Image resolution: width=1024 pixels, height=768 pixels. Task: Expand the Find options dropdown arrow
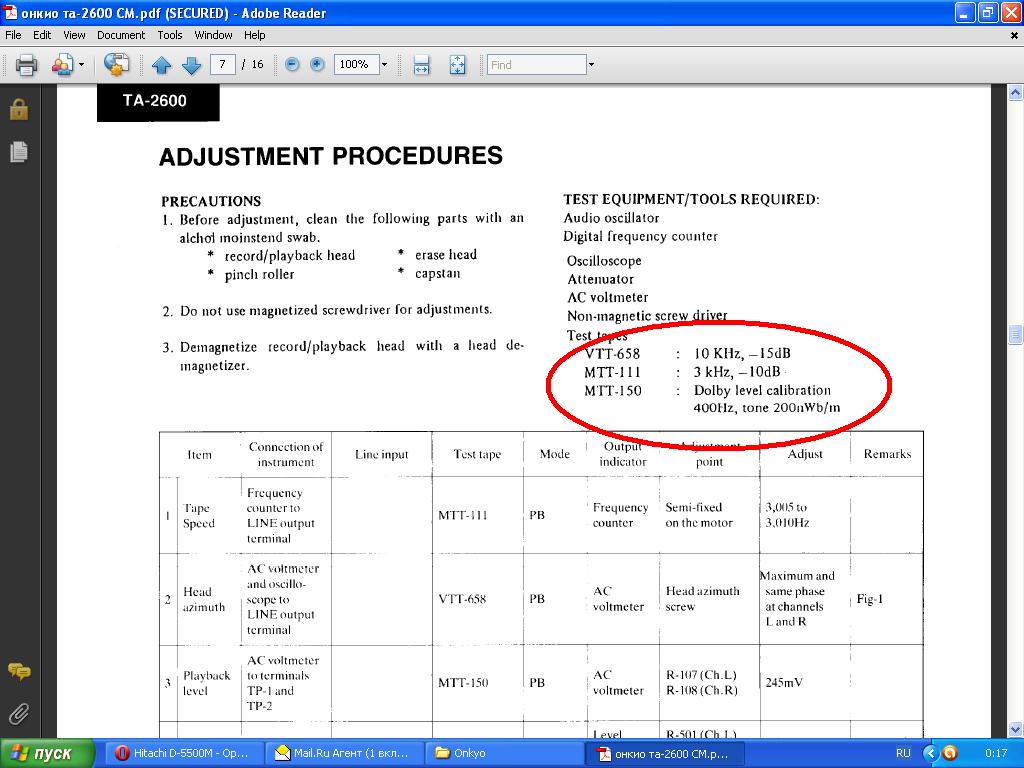click(591, 65)
